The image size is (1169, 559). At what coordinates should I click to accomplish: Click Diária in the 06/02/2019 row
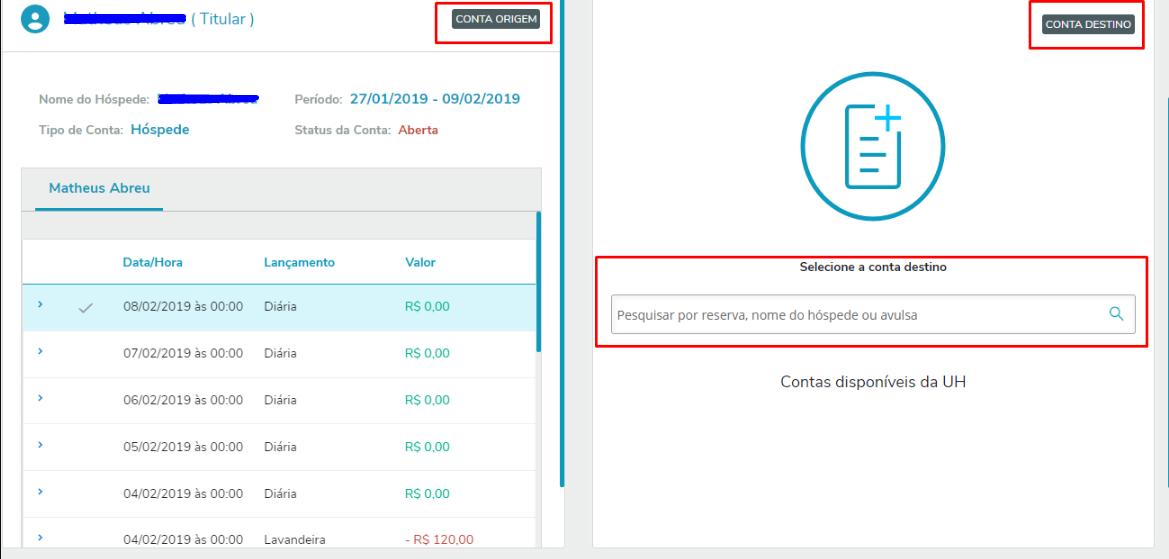point(280,400)
